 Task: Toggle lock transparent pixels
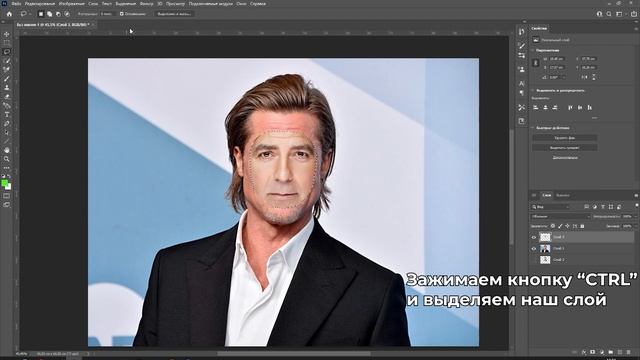[553, 226]
